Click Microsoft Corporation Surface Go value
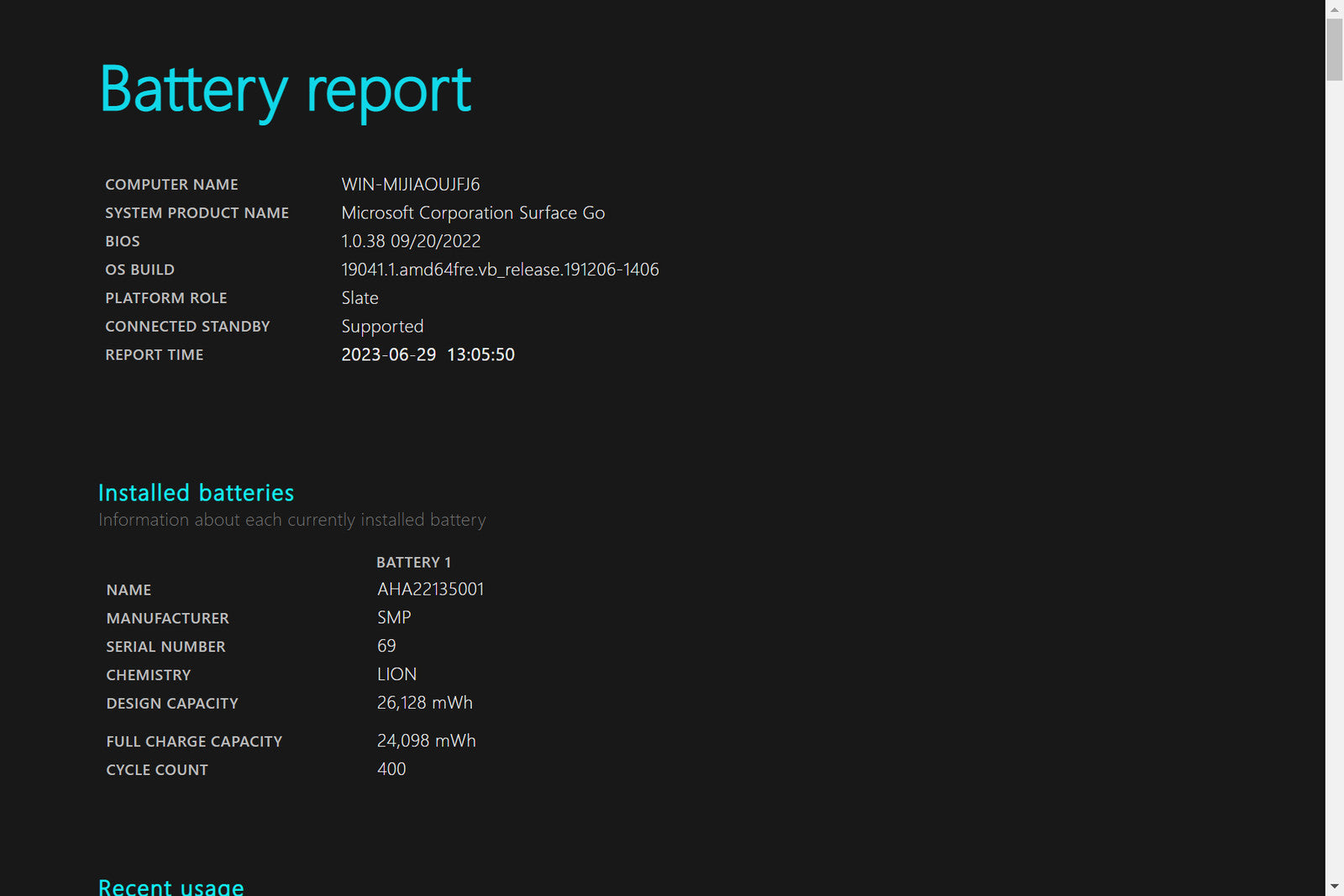Viewport: 1344px width, 896px height. [473, 213]
